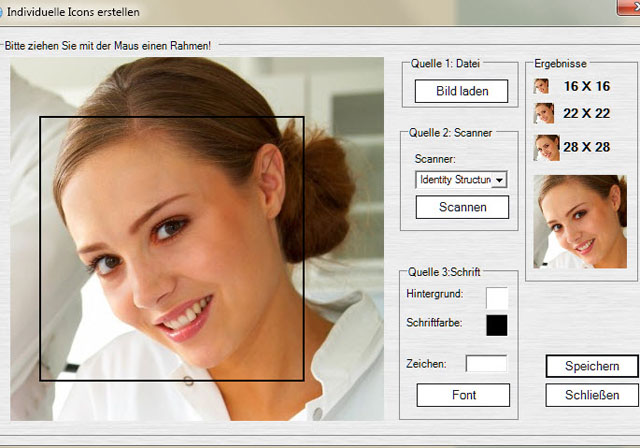Viewport: 640px width, 448px height.
Task: Choose the white Hintergrund color swatch
Action: tap(496, 297)
